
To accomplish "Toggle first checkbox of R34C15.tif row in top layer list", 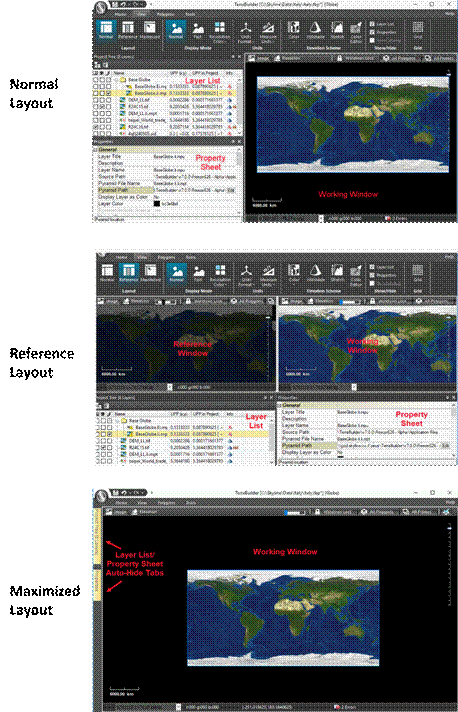I will click(96, 106).
